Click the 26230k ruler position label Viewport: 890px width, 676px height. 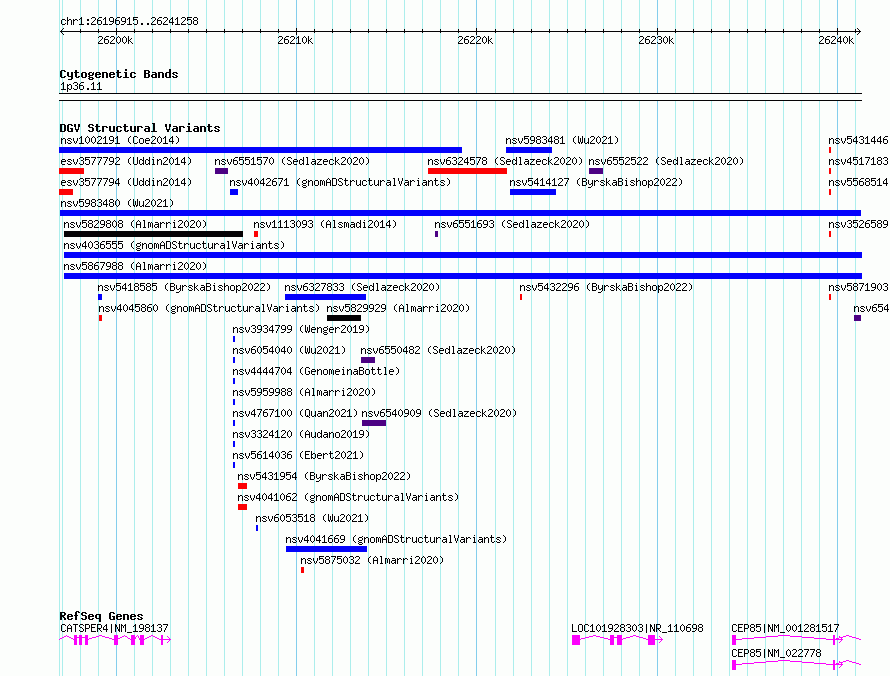coord(656,40)
